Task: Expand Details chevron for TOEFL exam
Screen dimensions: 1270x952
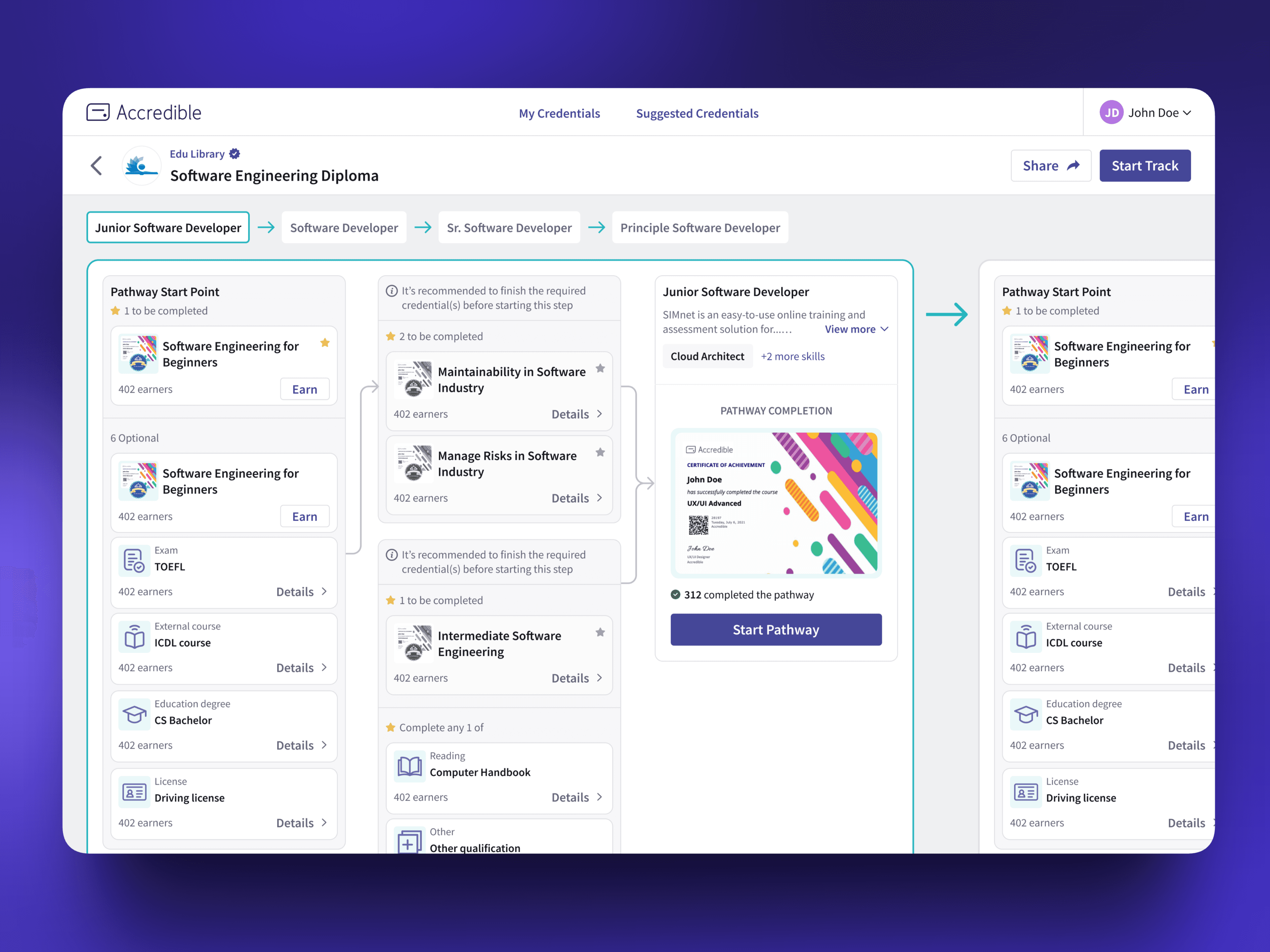Action: tap(324, 591)
